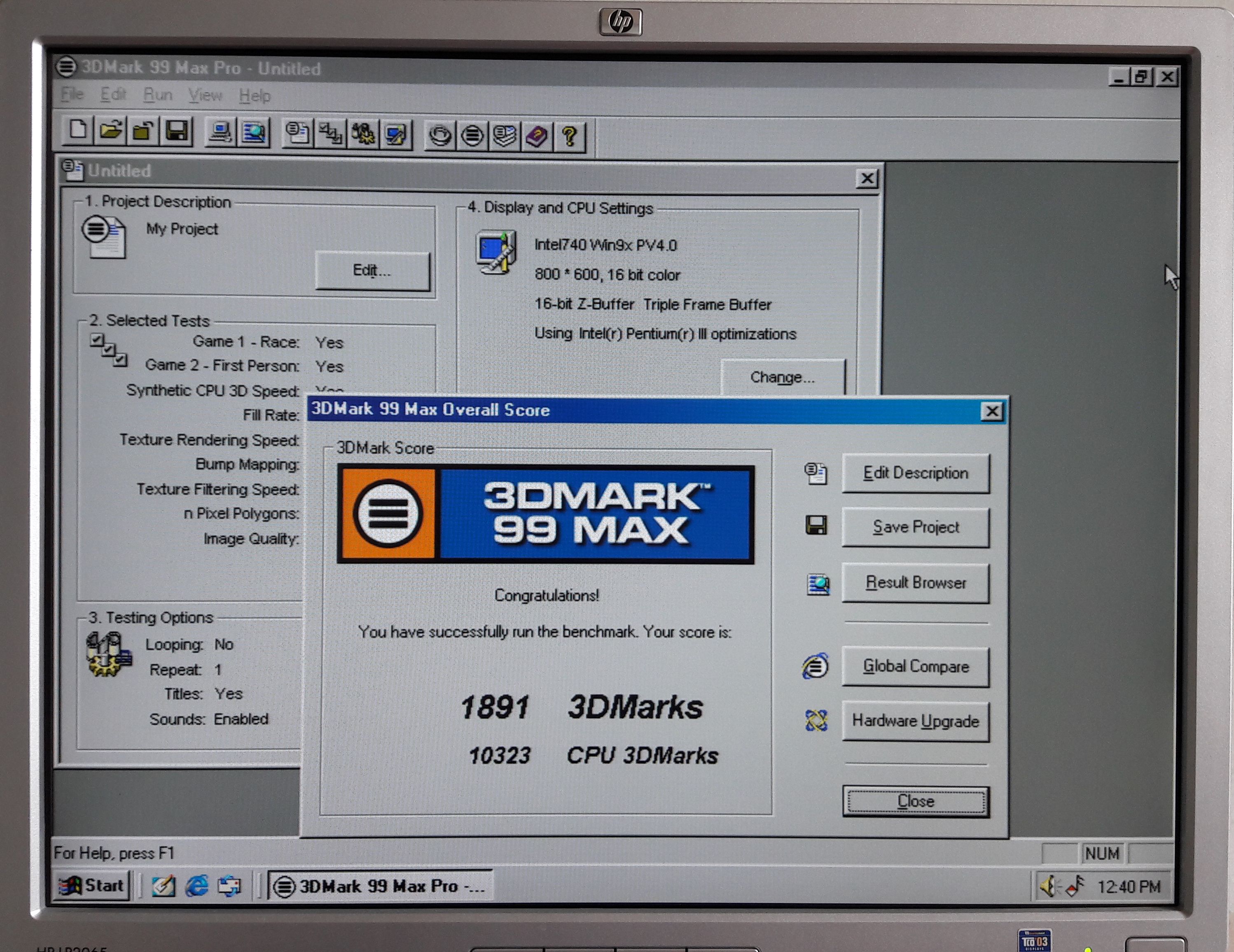Click the project description toolbar icon

(297, 134)
